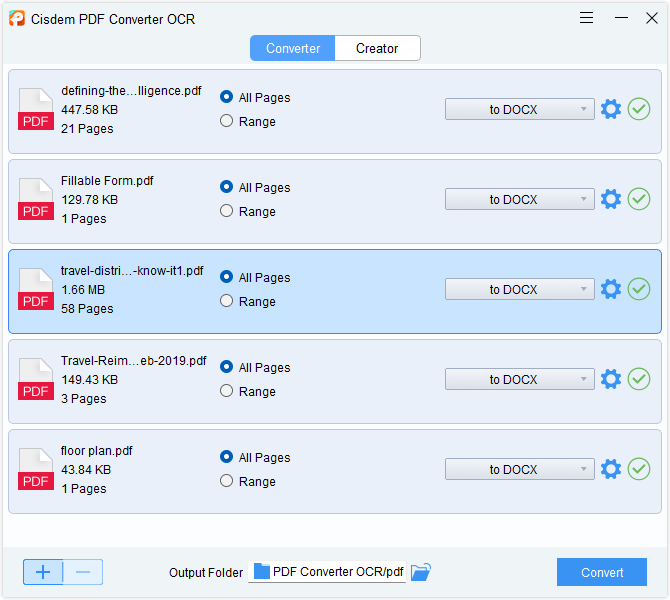The width and height of the screenshot is (670, 600).
Task: Open settings gear for Fillable Form.pdf
Action: 611,200
